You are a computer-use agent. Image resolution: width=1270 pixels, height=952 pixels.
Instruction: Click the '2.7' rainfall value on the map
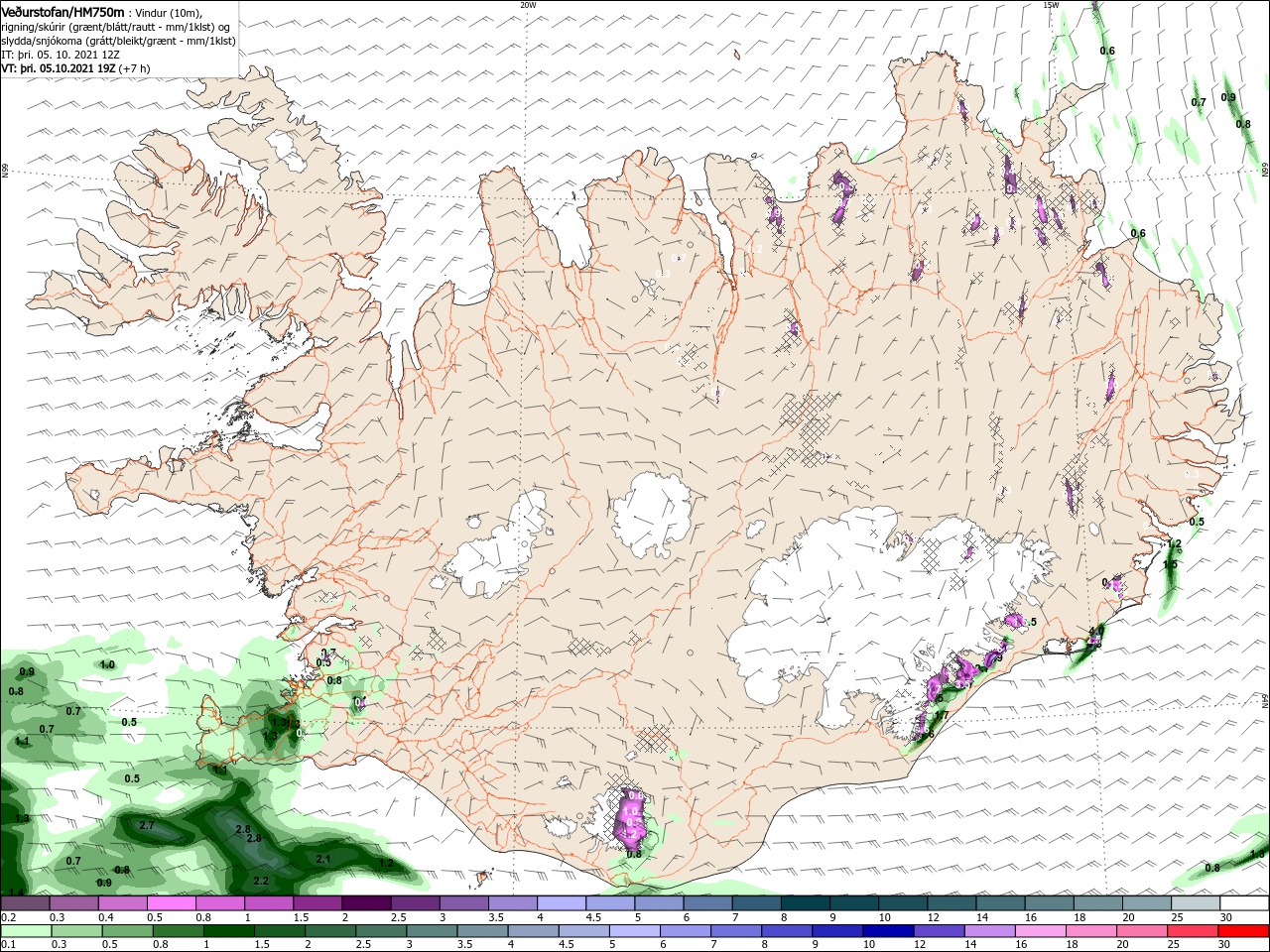[x=147, y=825]
